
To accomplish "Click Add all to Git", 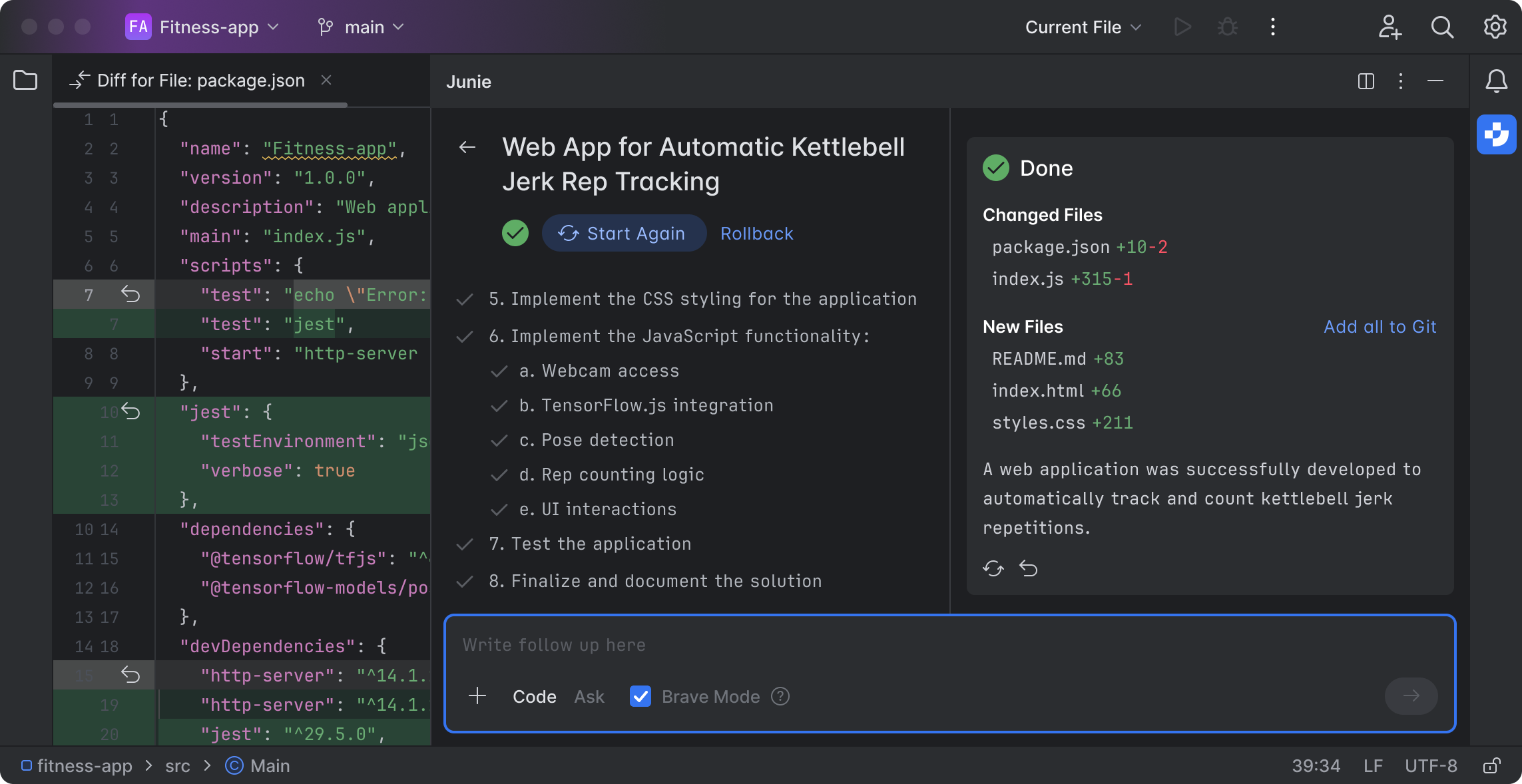I will [x=1379, y=327].
